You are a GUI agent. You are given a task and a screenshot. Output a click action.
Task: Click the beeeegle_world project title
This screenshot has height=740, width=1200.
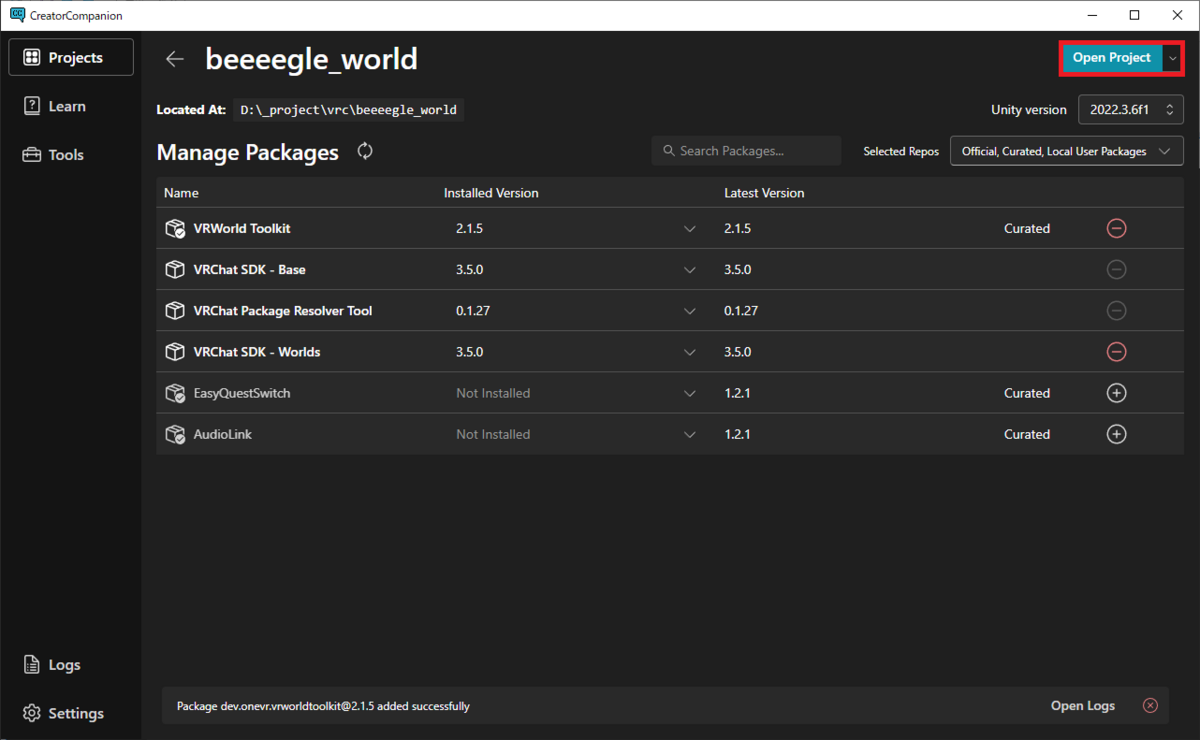pos(312,60)
